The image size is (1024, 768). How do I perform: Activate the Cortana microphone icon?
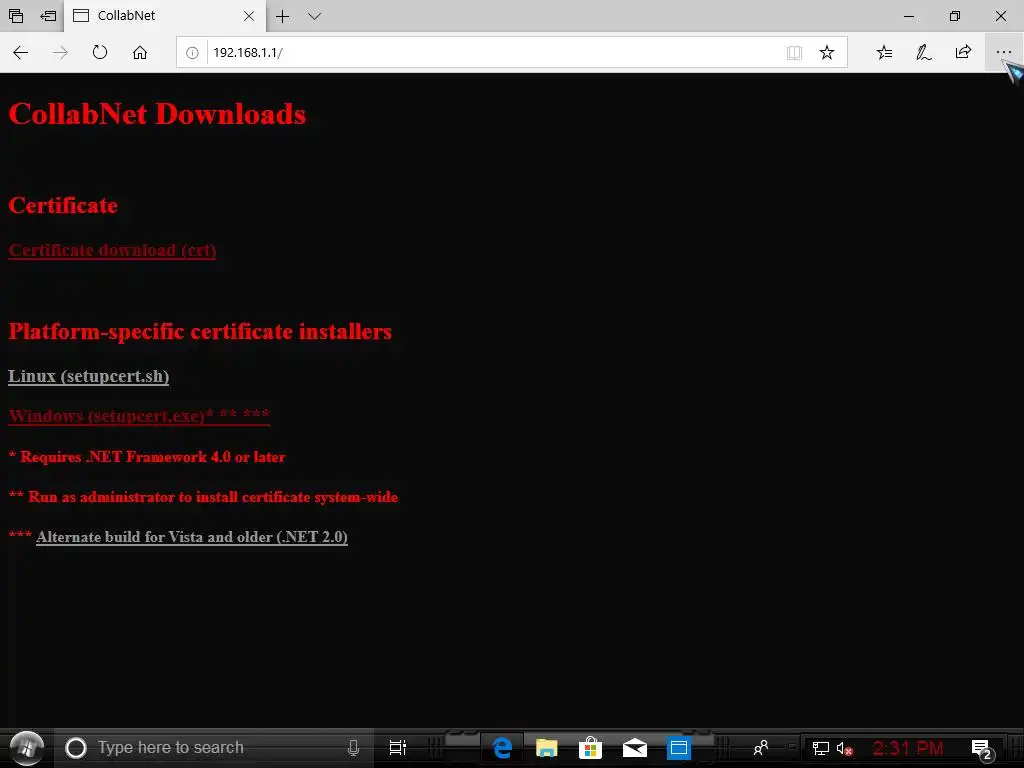353,748
